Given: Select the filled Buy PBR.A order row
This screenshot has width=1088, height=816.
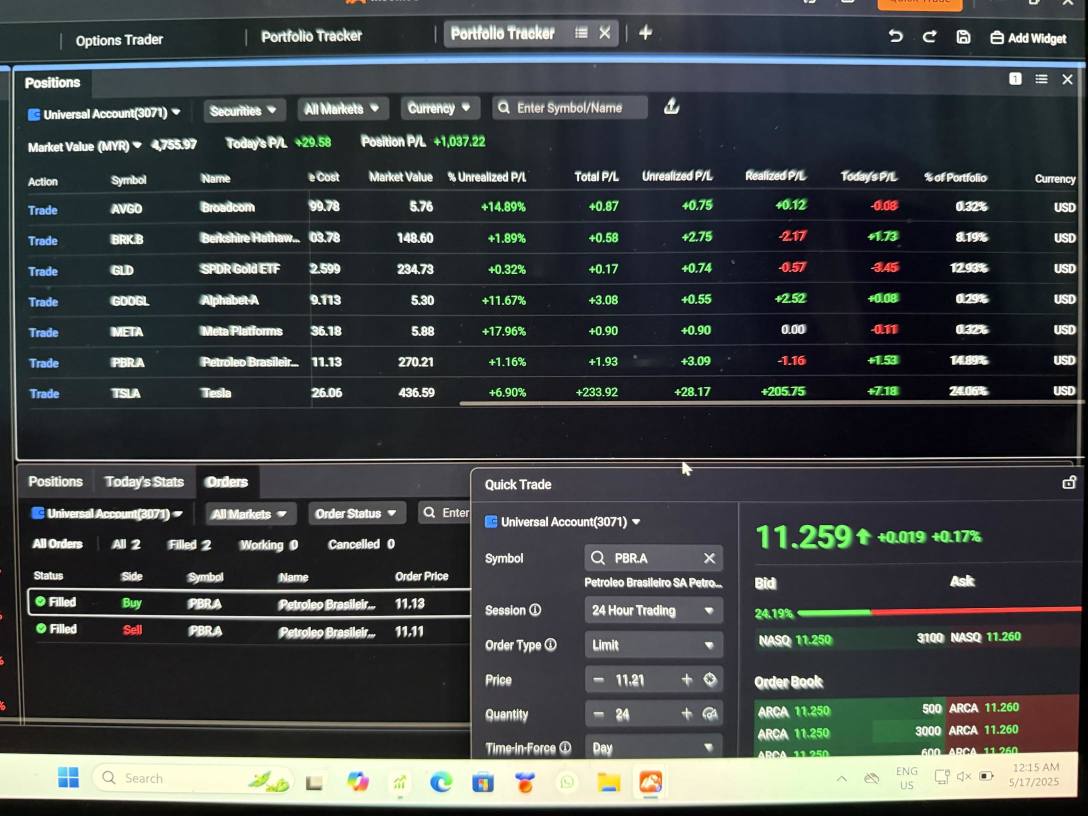Looking at the screenshot, I should coord(249,602).
